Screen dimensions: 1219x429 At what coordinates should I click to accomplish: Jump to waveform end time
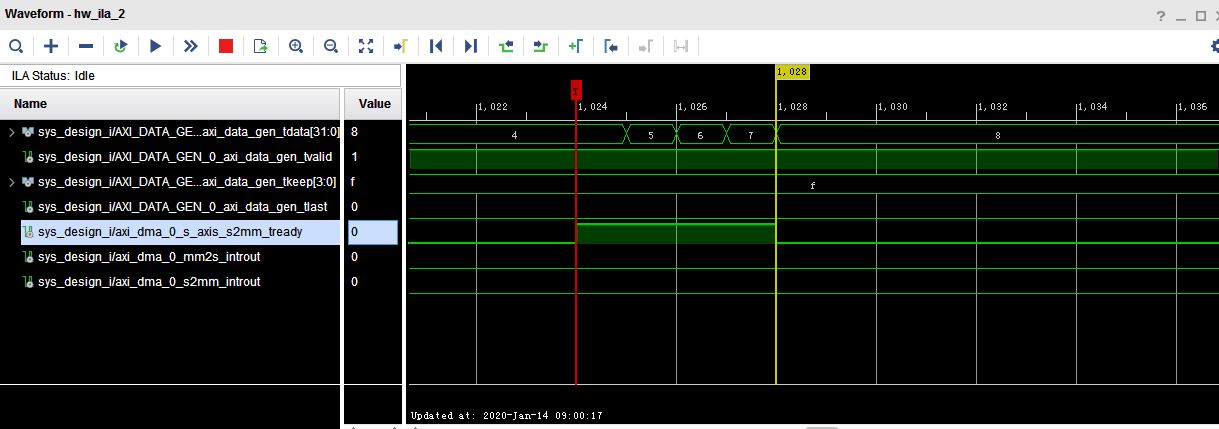tap(471, 46)
